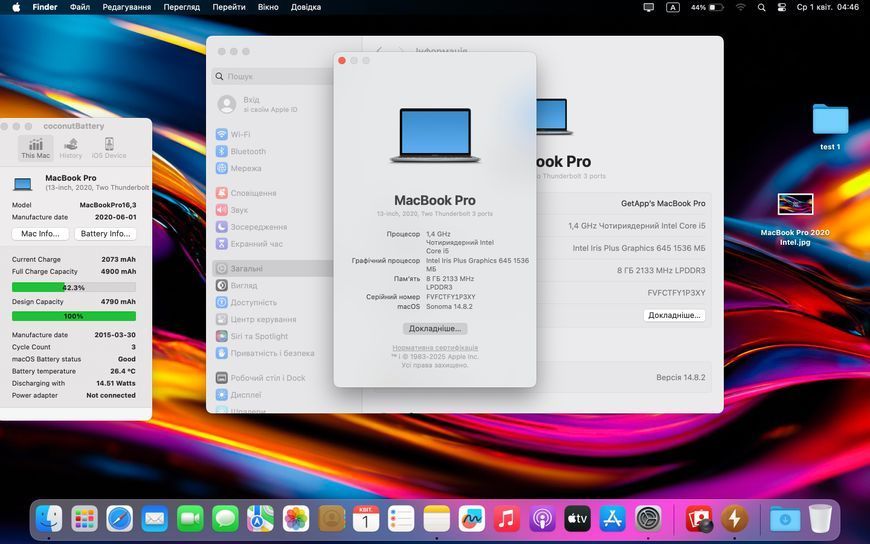Open Control Center in menu bar
The image size is (870, 544).
(781, 7)
